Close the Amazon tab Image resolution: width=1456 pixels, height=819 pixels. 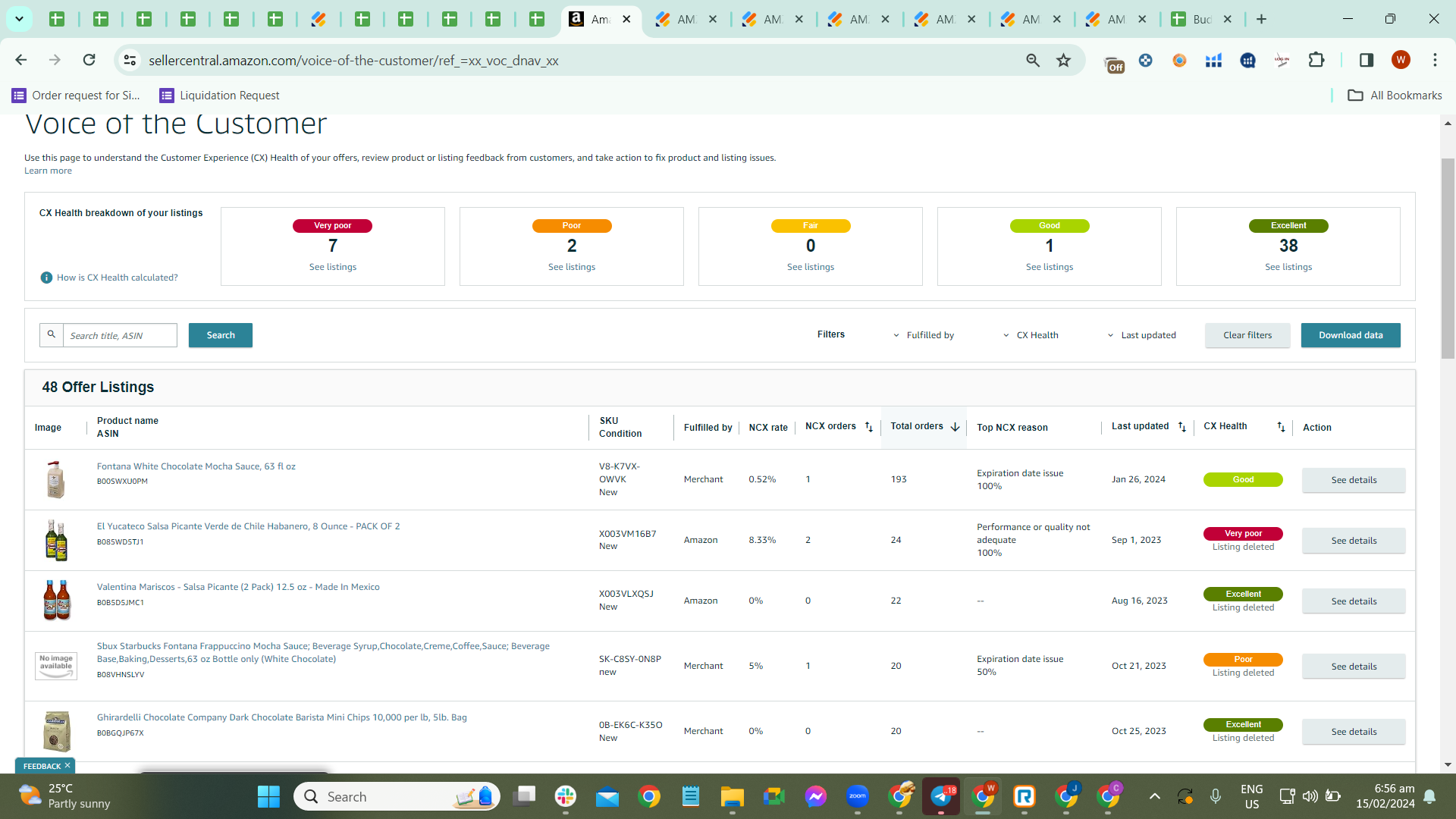pyautogui.click(x=626, y=20)
